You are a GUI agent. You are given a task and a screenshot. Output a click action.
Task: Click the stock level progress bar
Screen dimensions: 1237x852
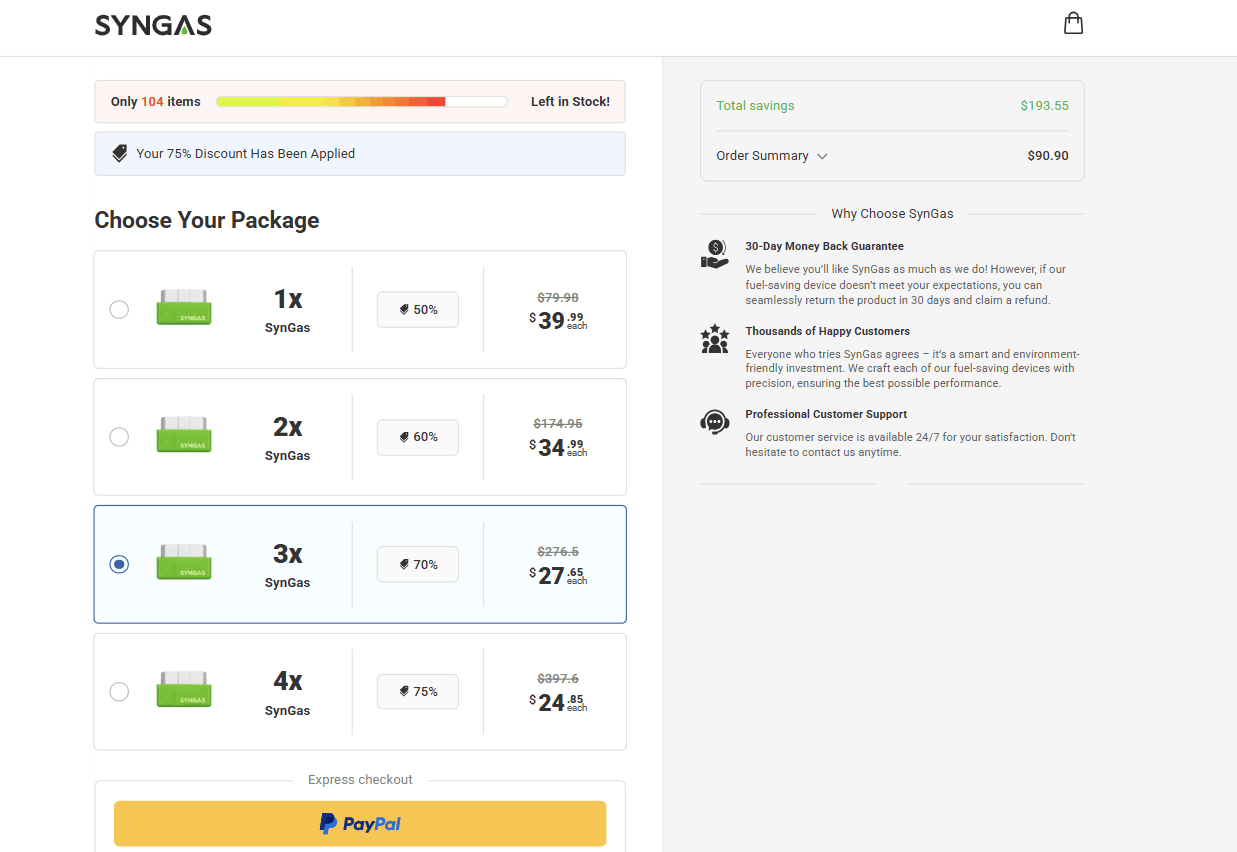361,102
